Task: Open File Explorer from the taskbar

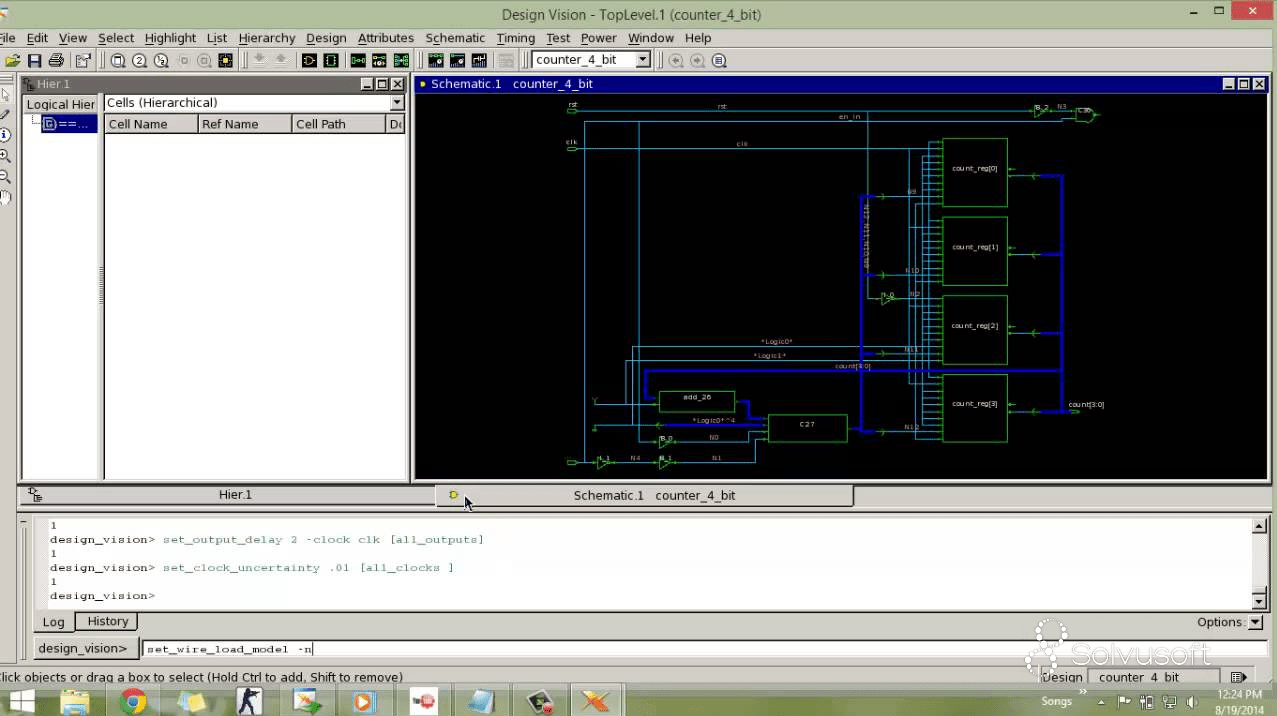Action: coord(76,701)
